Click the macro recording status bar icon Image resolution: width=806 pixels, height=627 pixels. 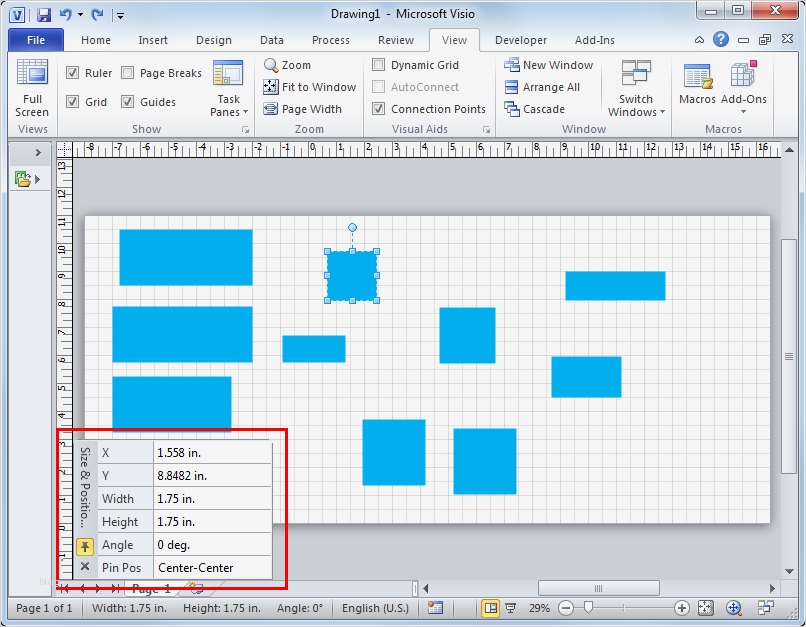435,608
